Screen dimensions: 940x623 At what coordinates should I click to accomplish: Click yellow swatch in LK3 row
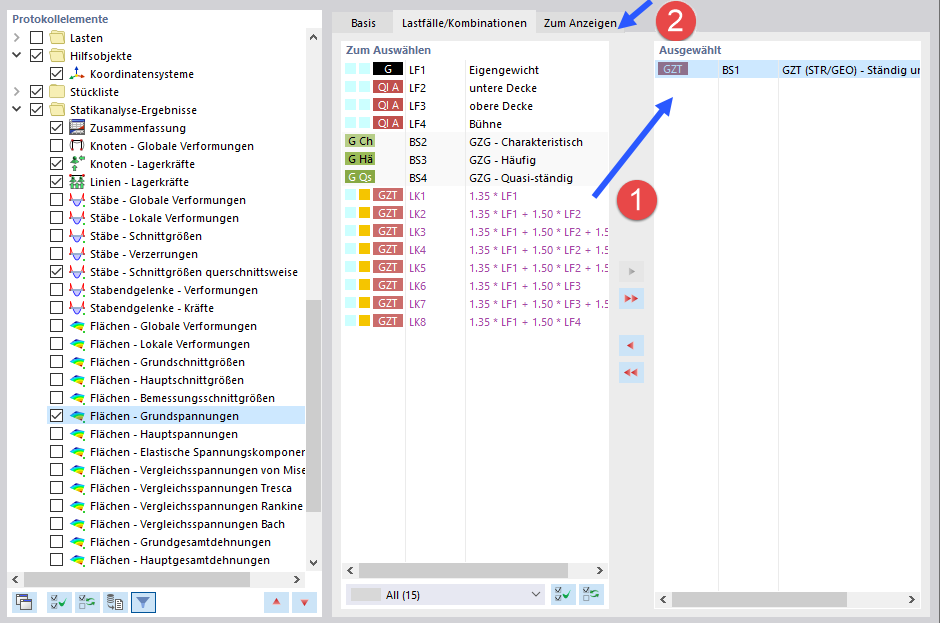pos(364,231)
